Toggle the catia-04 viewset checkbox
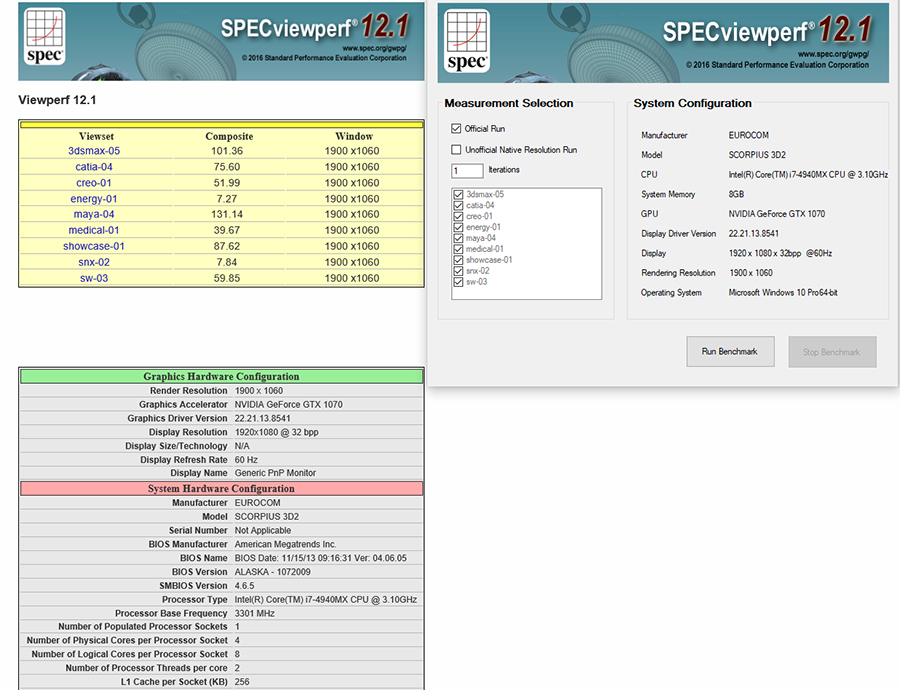The width and height of the screenshot is (900, 690). (459, 205)
